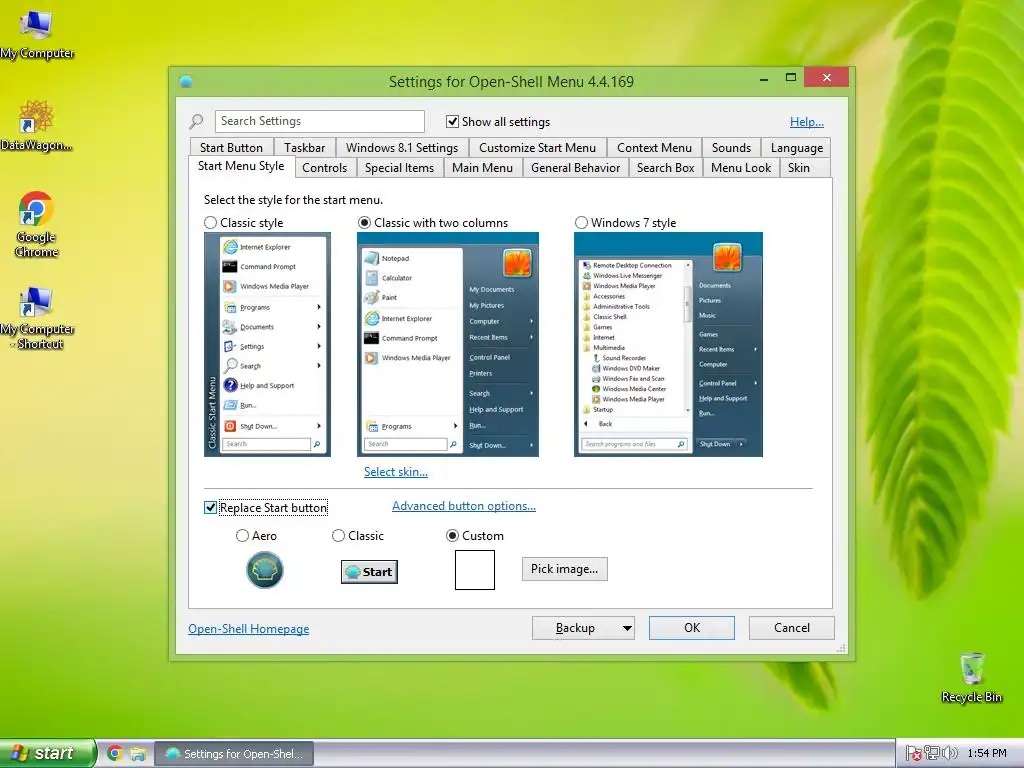Click the Open-Shell icon in the title bar
This screenshot has height=768, width=1024.
pyautogui.click(x=186, y=82)
